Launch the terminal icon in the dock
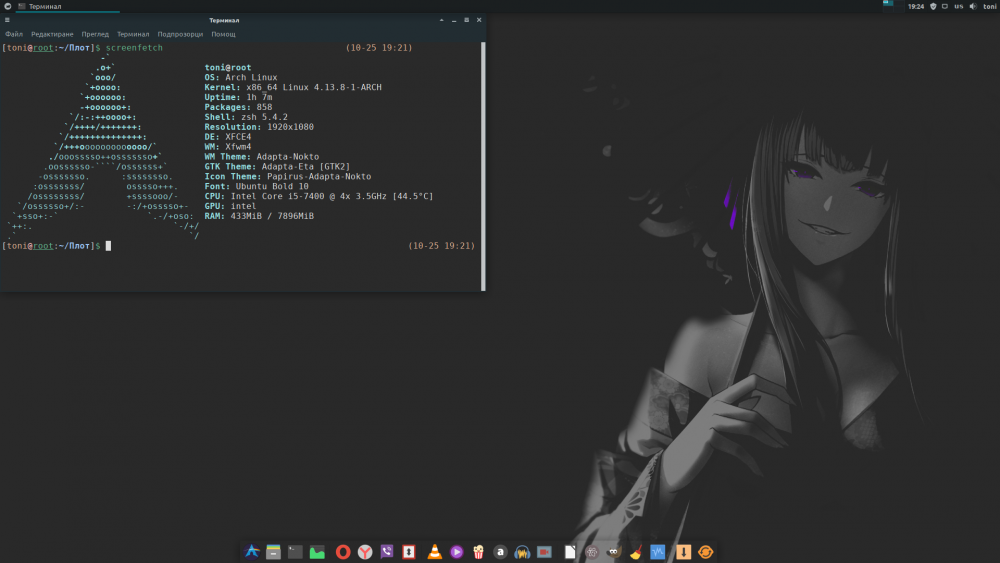This screenshot has width=1000, height=563. tap(295, 552)
